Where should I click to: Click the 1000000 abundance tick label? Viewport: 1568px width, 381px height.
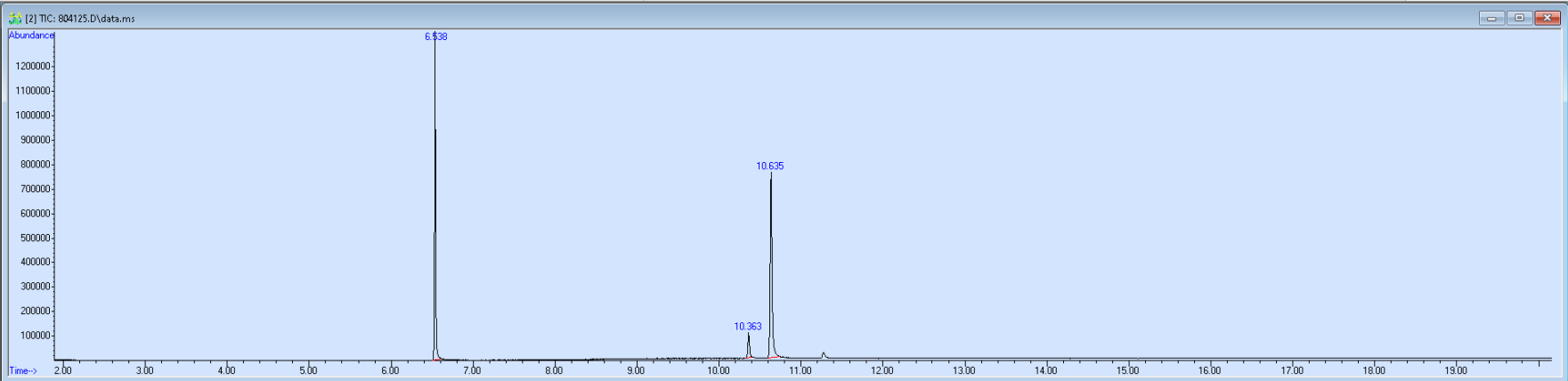click(x=33, y=116)
